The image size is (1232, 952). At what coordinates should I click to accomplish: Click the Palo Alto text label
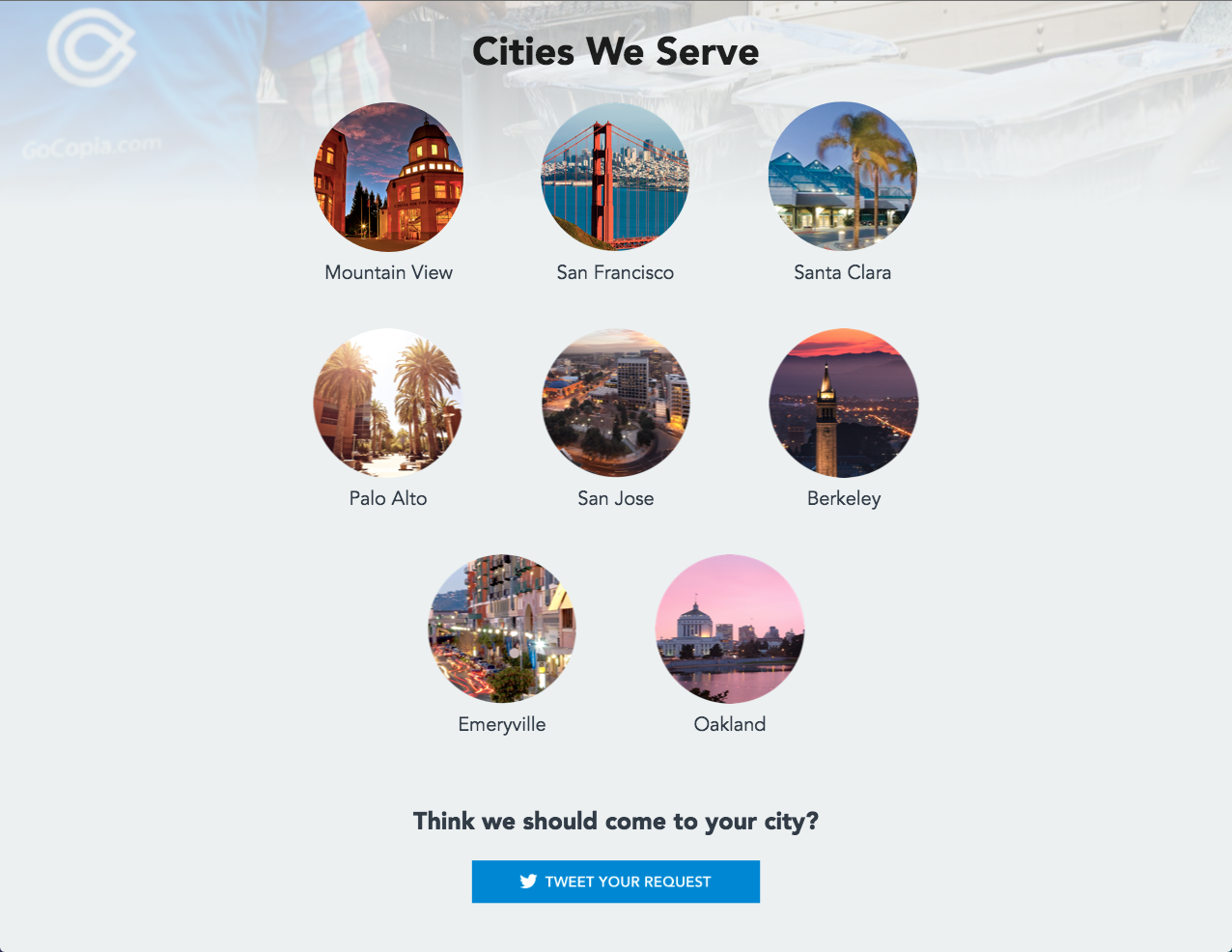pos(388,498)
